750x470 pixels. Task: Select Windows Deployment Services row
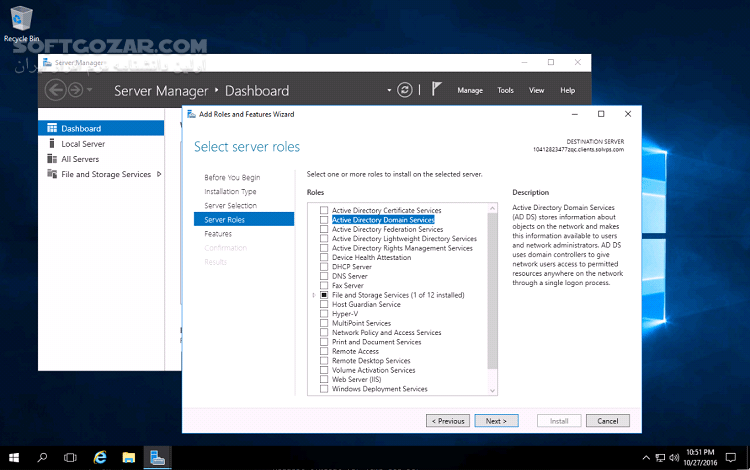click(379, 389)
